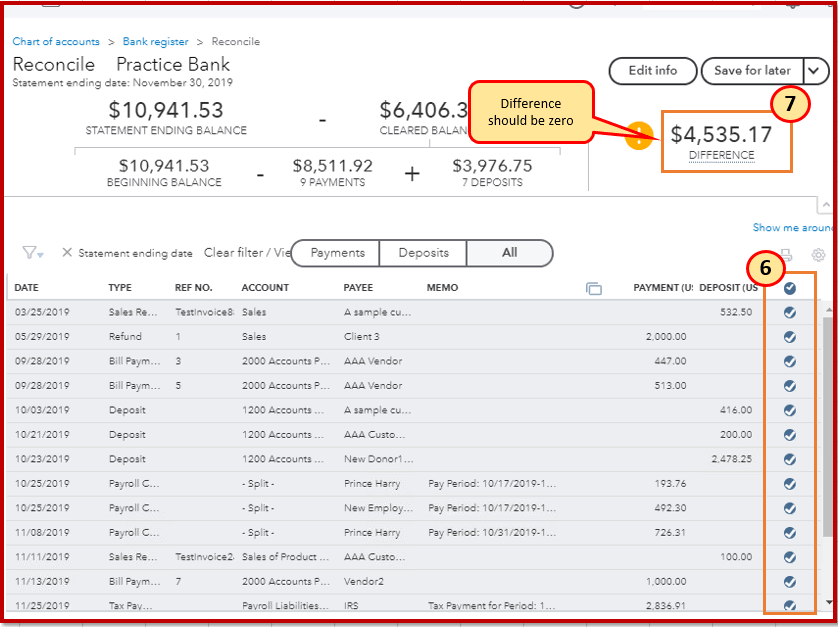Screen dimensions: 838x627
Task: Sort by the PAYMENT column header
Action: (663, 288)
